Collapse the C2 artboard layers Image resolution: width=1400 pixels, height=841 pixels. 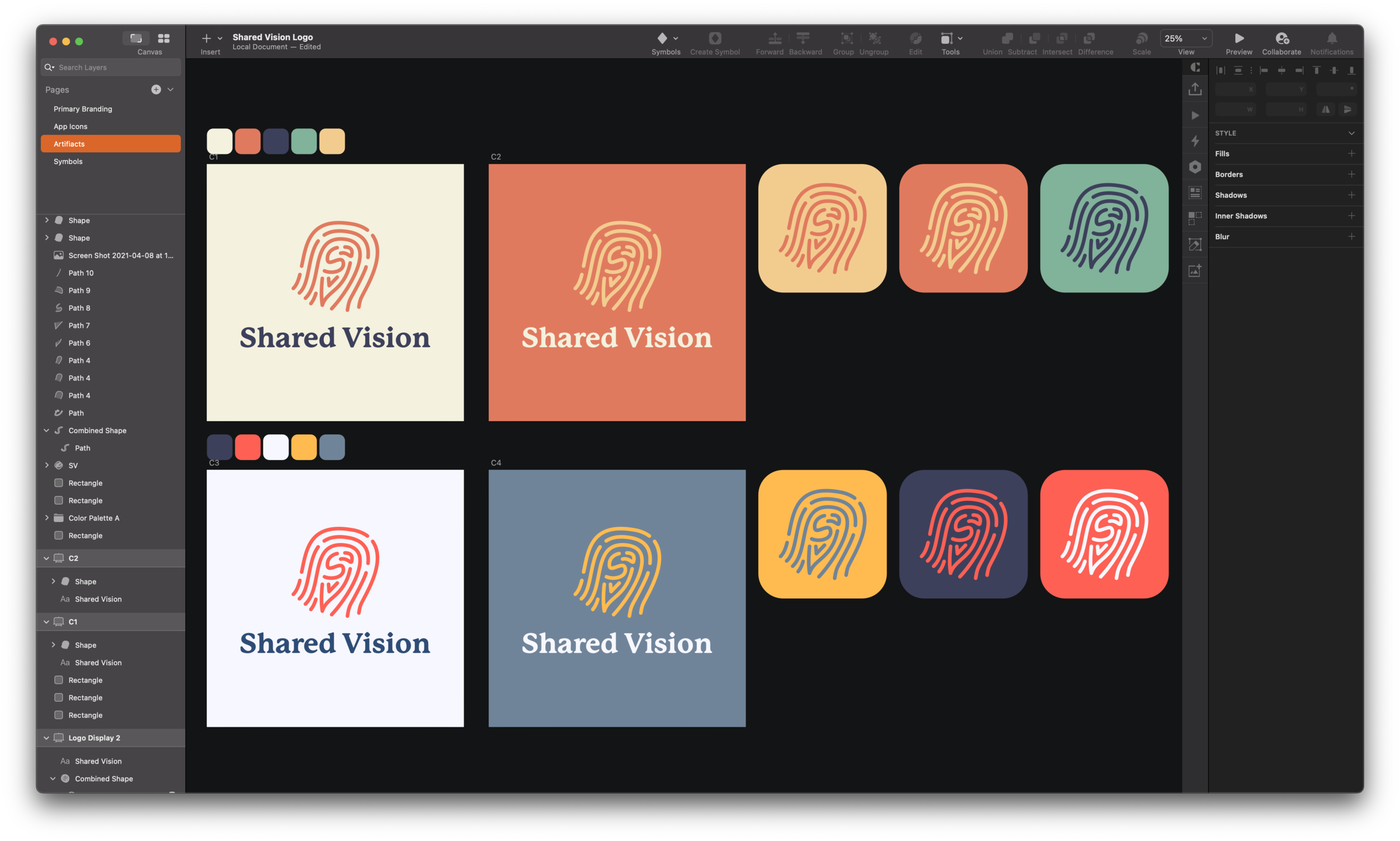(46, 558)
